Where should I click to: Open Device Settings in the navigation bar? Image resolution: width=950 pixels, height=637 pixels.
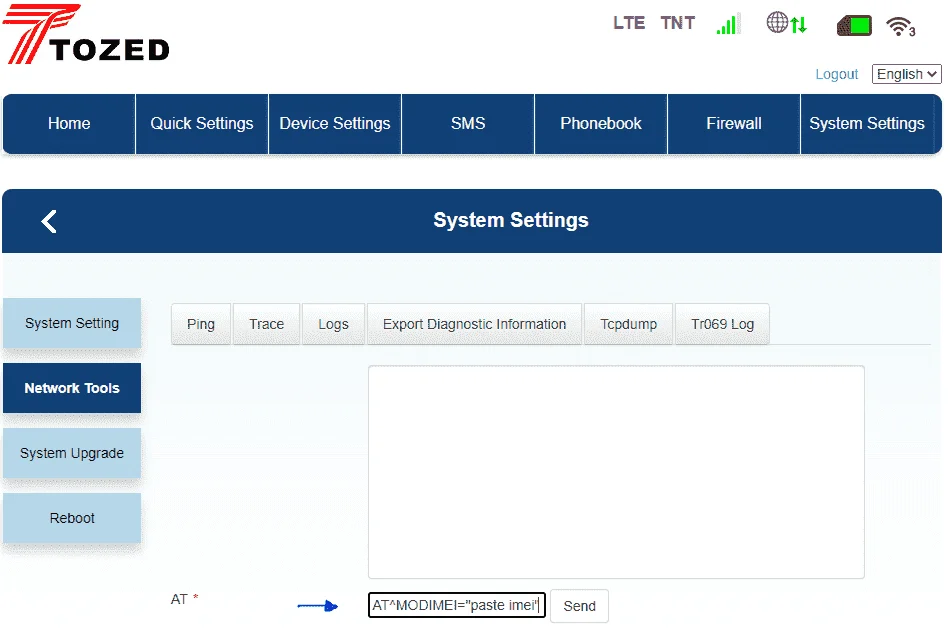click(x=335, y=124)
